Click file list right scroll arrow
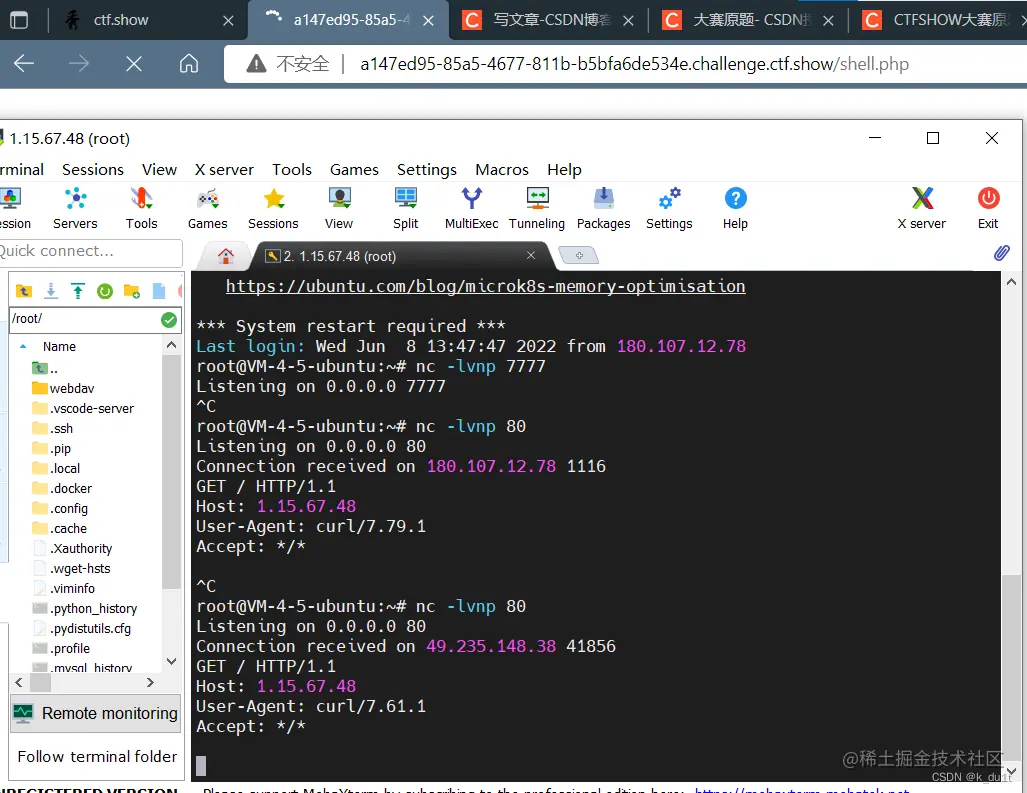 [151, 682]
